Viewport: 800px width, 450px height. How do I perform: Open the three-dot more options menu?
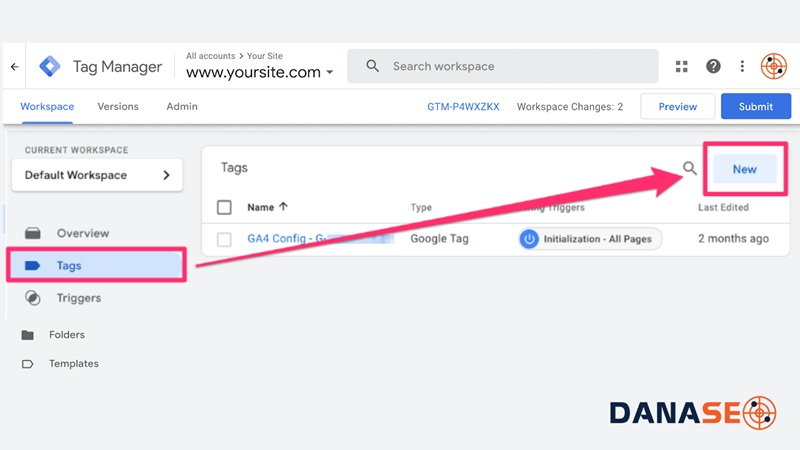pyautogui.click(x=742, y=66)
